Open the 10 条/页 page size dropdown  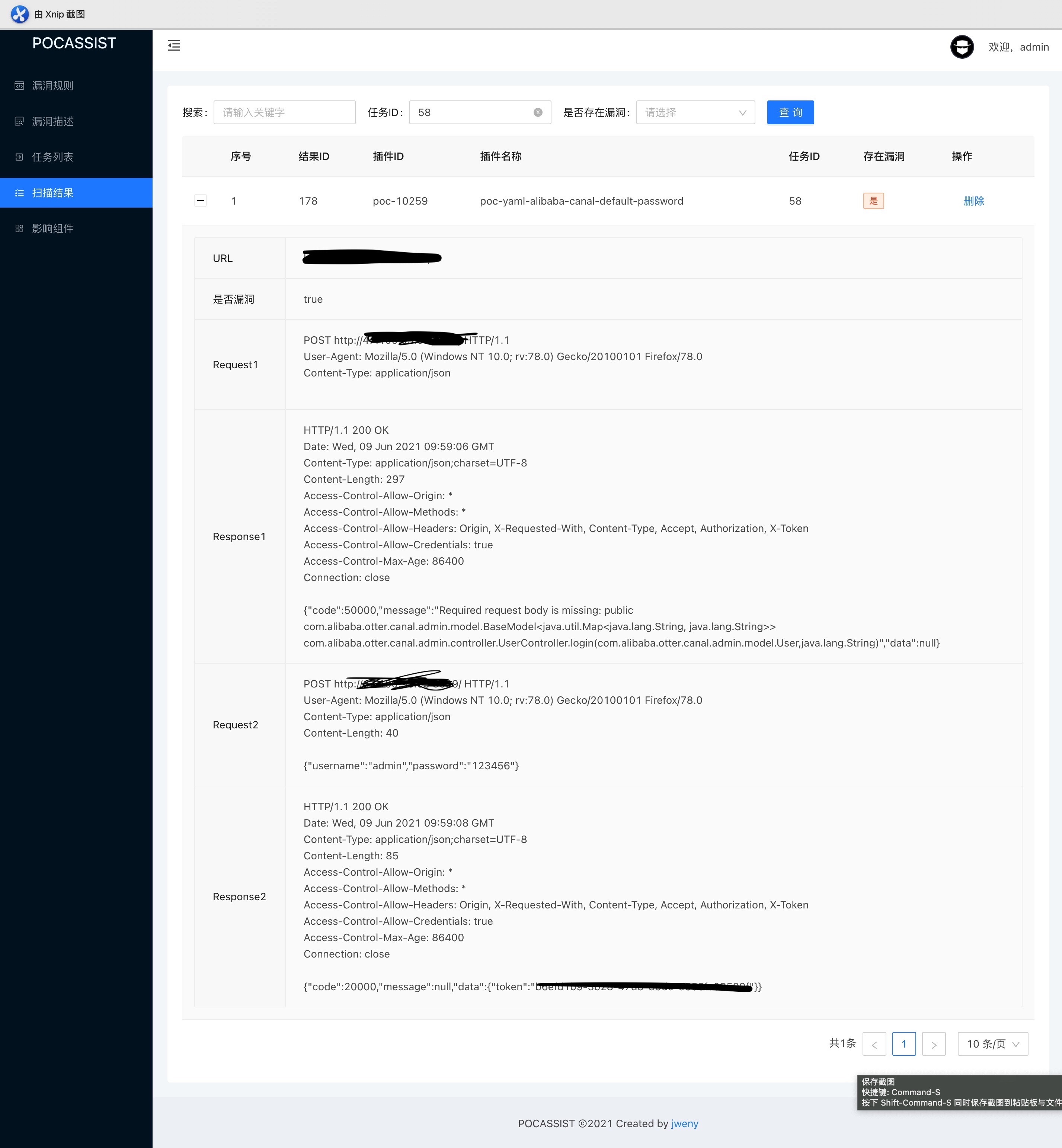click(992, 1044)
